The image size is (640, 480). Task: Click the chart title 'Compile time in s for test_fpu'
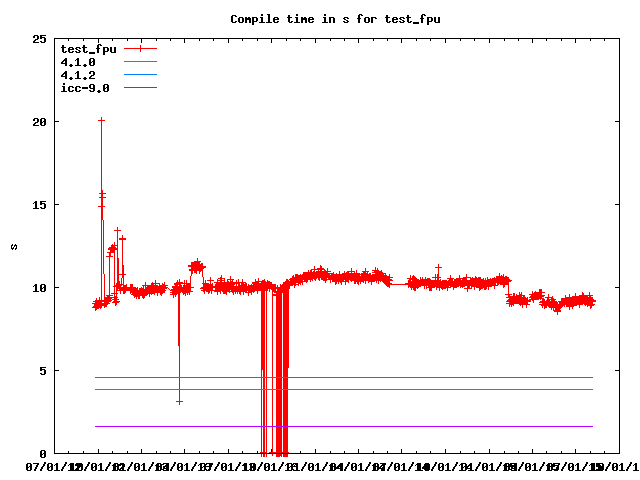click(x=335, y=19)
